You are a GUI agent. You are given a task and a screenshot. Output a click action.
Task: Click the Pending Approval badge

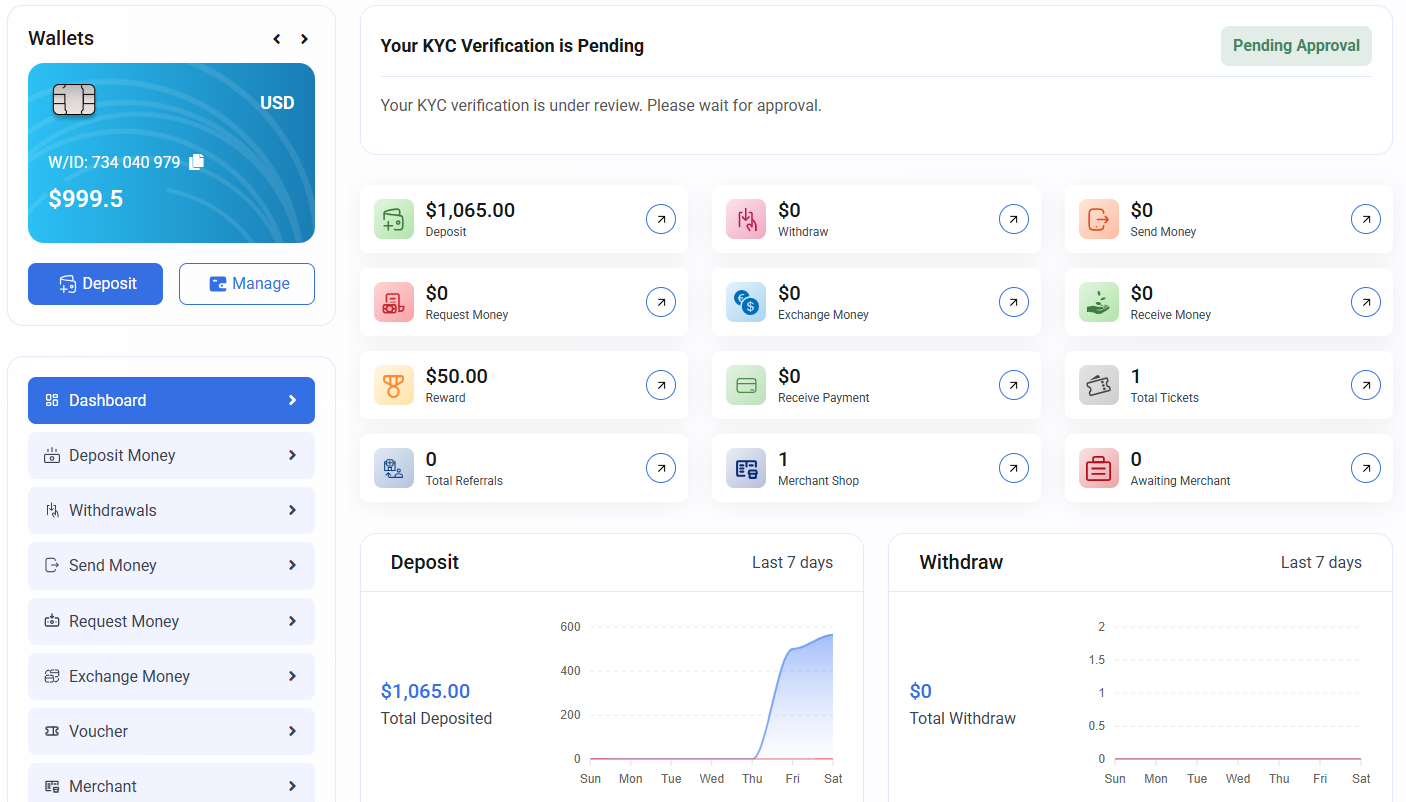1296,46
